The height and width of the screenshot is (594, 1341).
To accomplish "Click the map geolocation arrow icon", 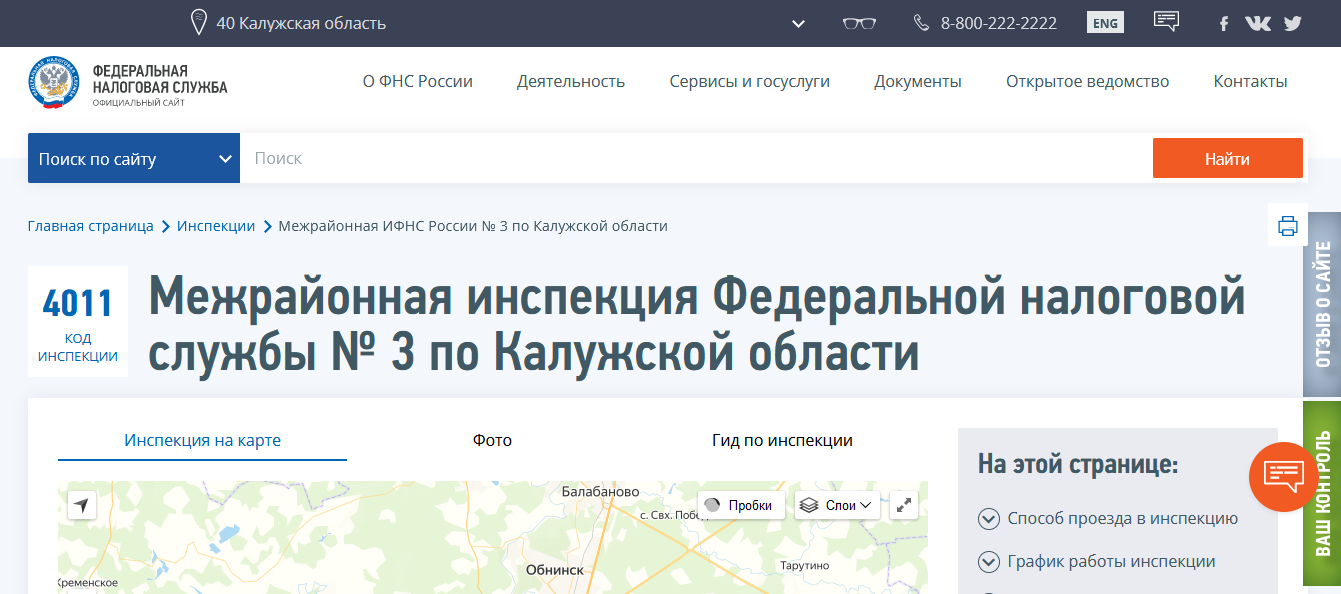I will (x=81, y=506).
